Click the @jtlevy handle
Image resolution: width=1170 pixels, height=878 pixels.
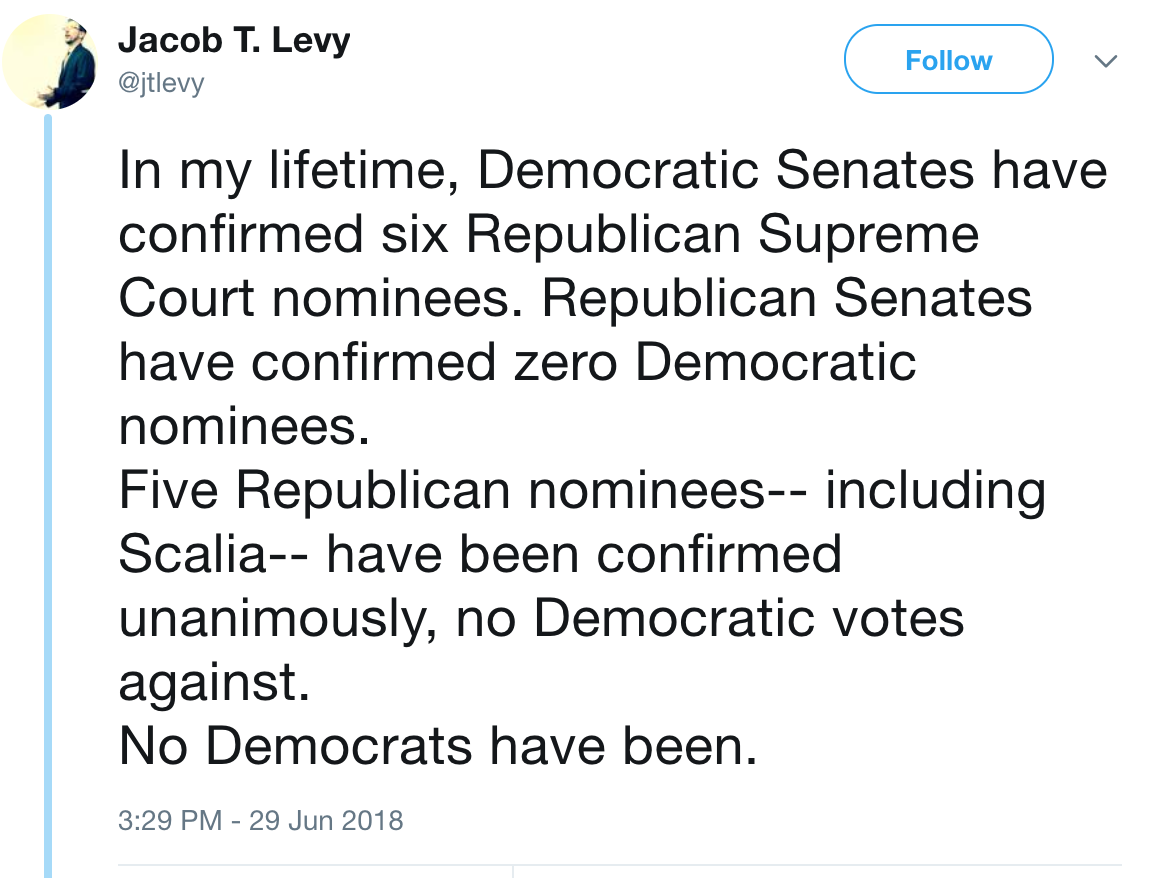coord(160,82)
